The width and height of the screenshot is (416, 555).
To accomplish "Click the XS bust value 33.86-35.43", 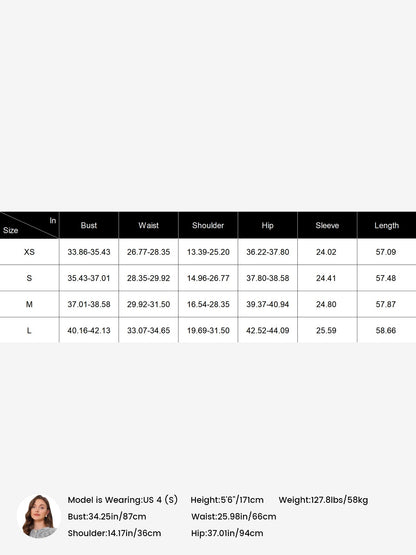I will coord(89,252).
